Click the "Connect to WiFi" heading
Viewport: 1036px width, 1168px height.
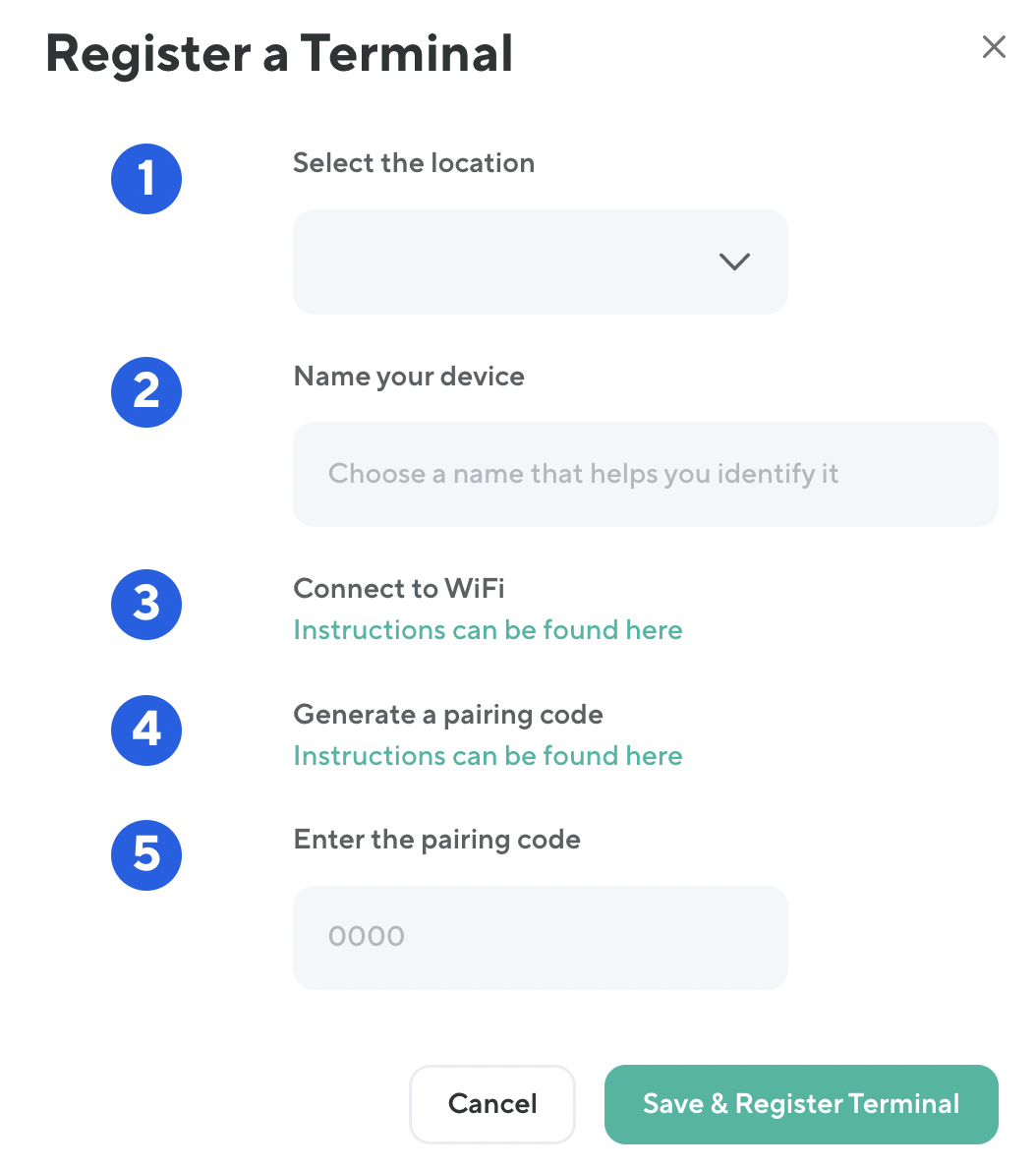pyautogui.click(x=399, y=589)
